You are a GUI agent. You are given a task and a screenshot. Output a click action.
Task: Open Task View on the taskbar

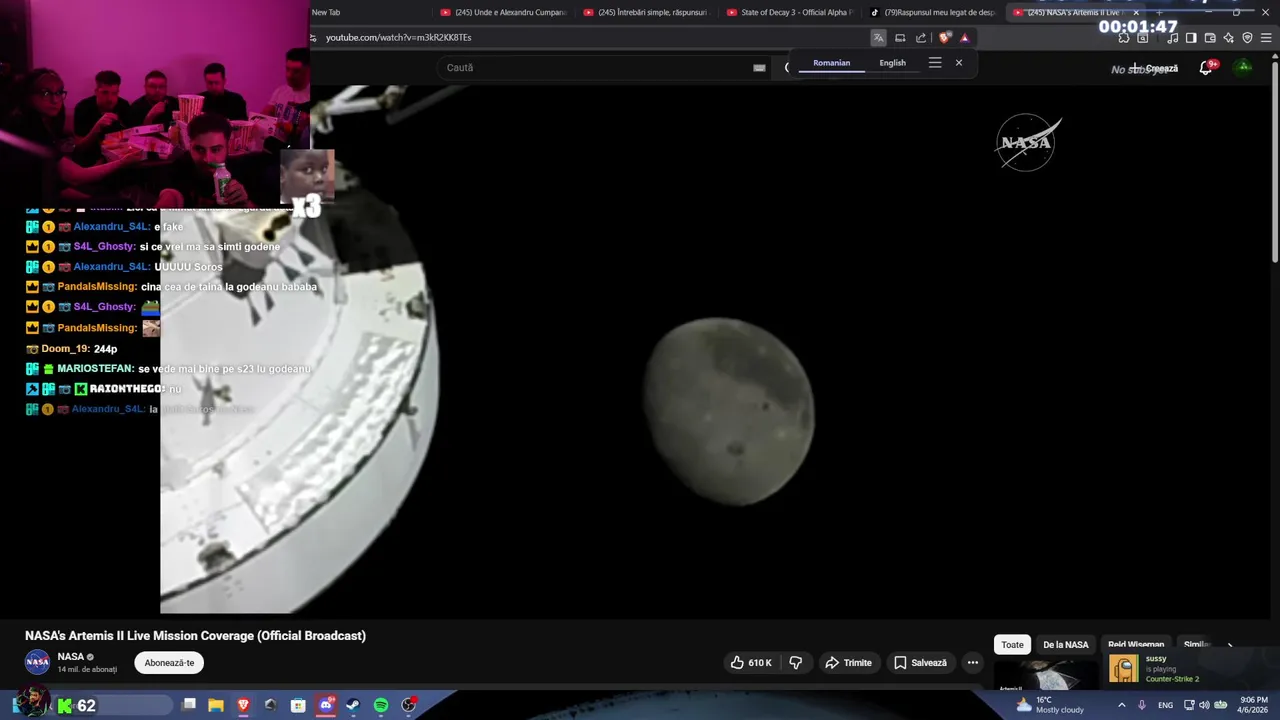pos(189,705)
